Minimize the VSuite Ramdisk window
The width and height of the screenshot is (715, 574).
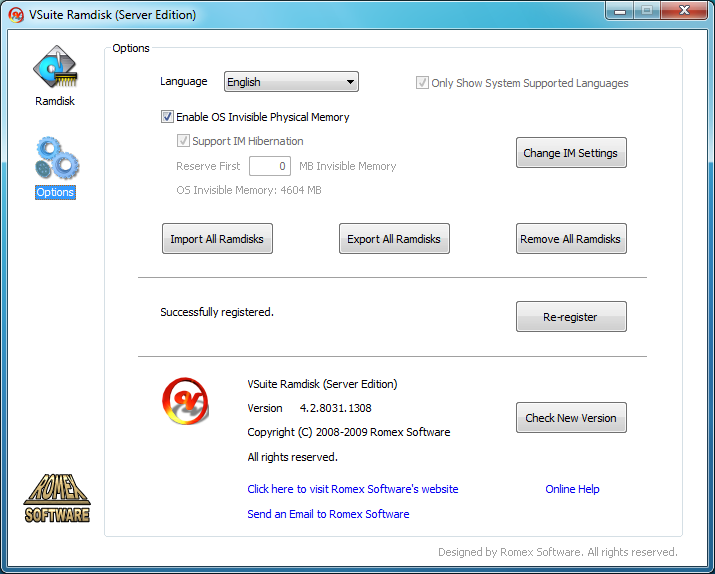click(x=619, y=11)
